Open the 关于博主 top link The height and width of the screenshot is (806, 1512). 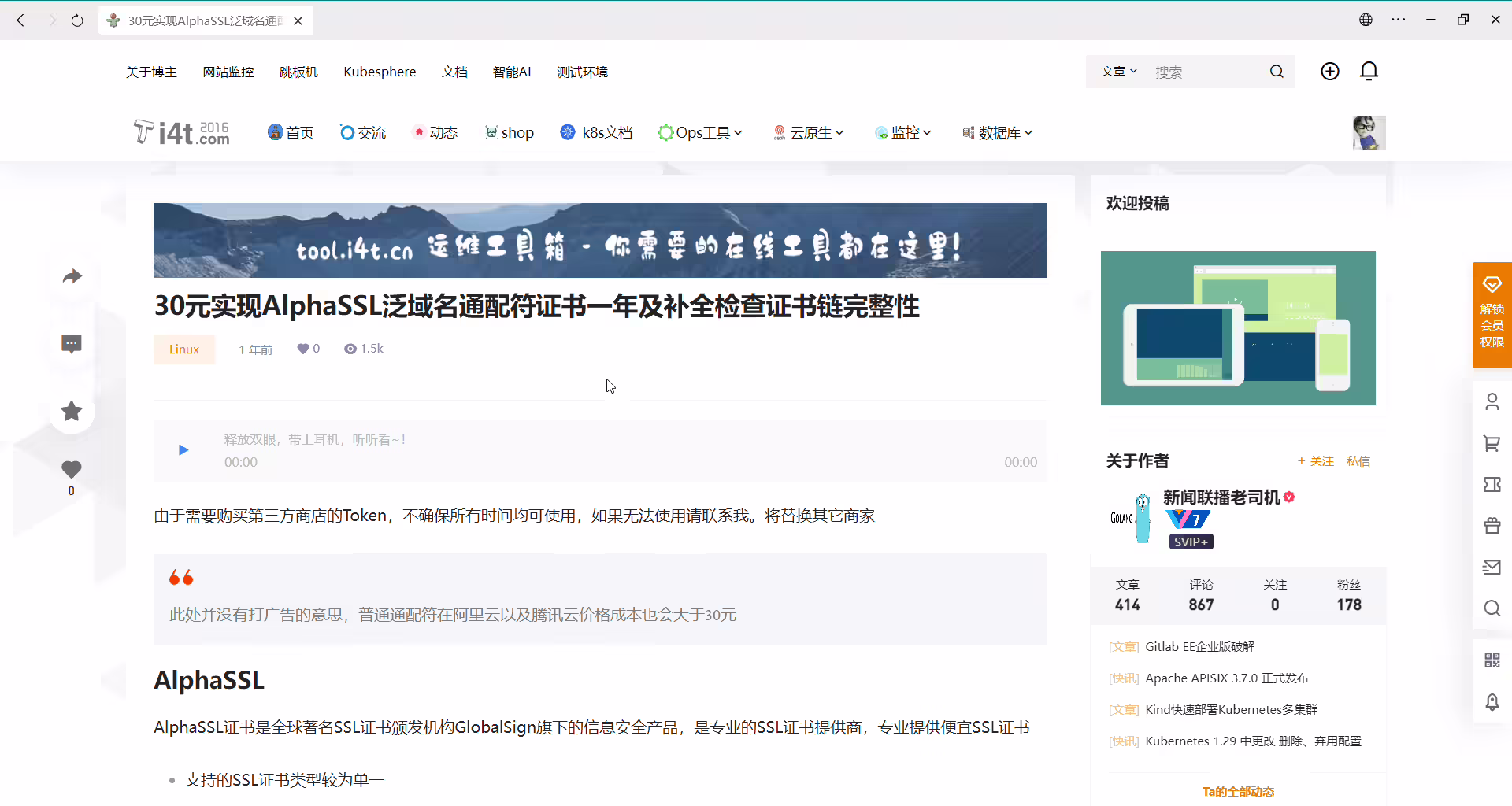point(151,72)
